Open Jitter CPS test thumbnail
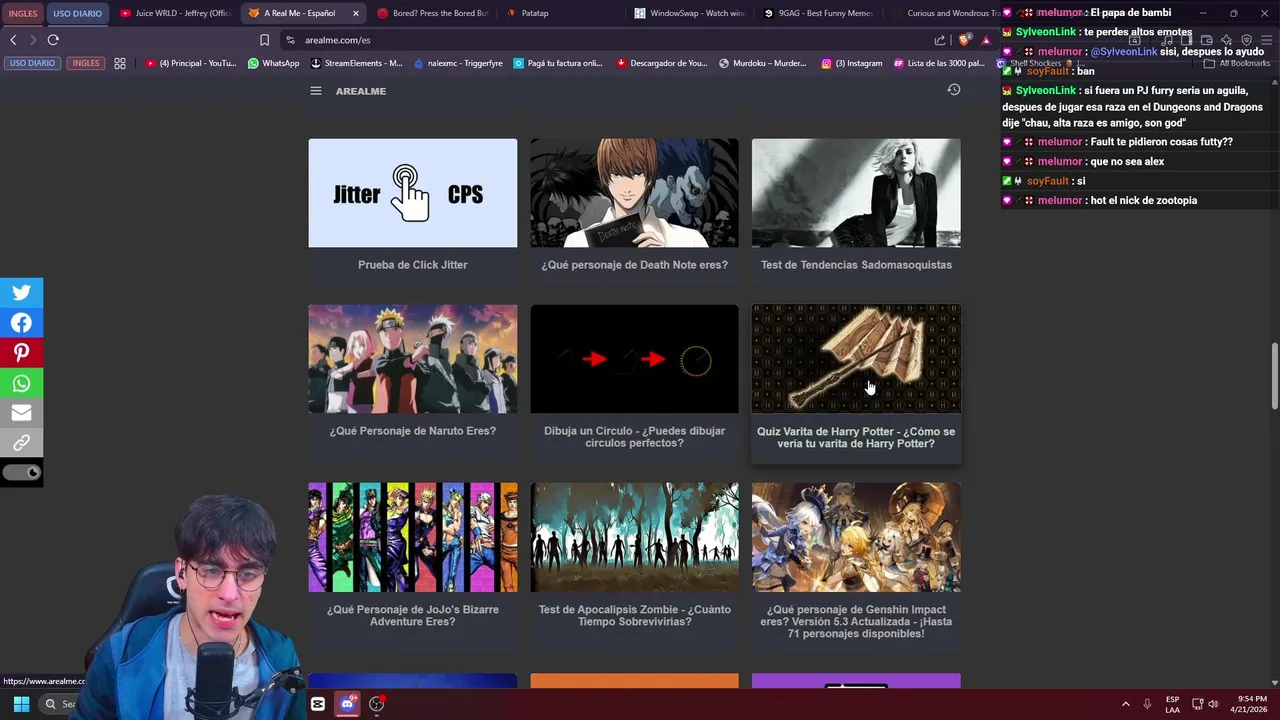The image size is (1280, 720). (413, 193)
